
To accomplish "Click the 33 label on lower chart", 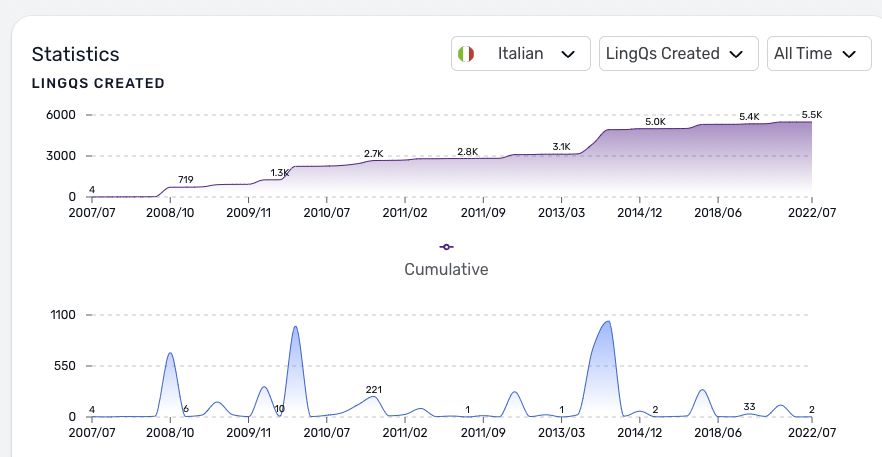I will coord(749,407).
